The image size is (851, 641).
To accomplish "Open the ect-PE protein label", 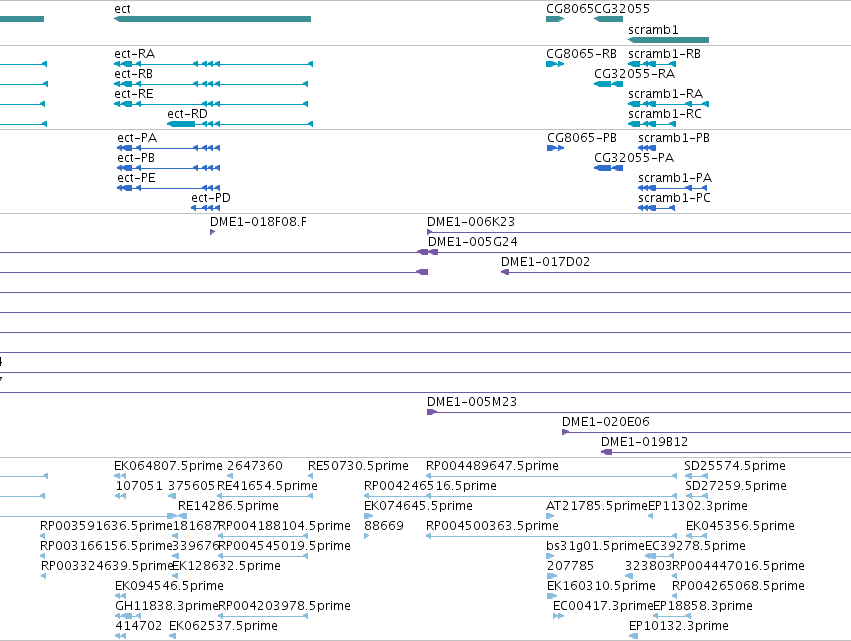I will [136, 178].
